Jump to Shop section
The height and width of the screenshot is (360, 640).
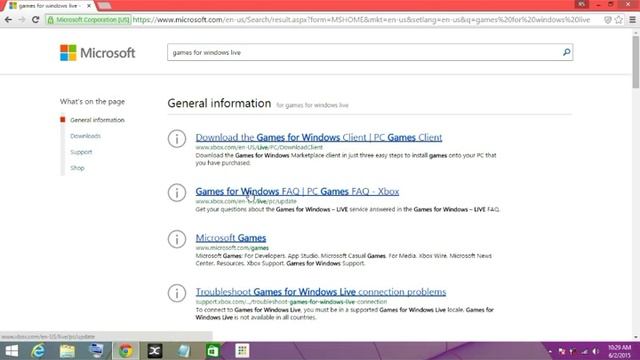(77, 168)
